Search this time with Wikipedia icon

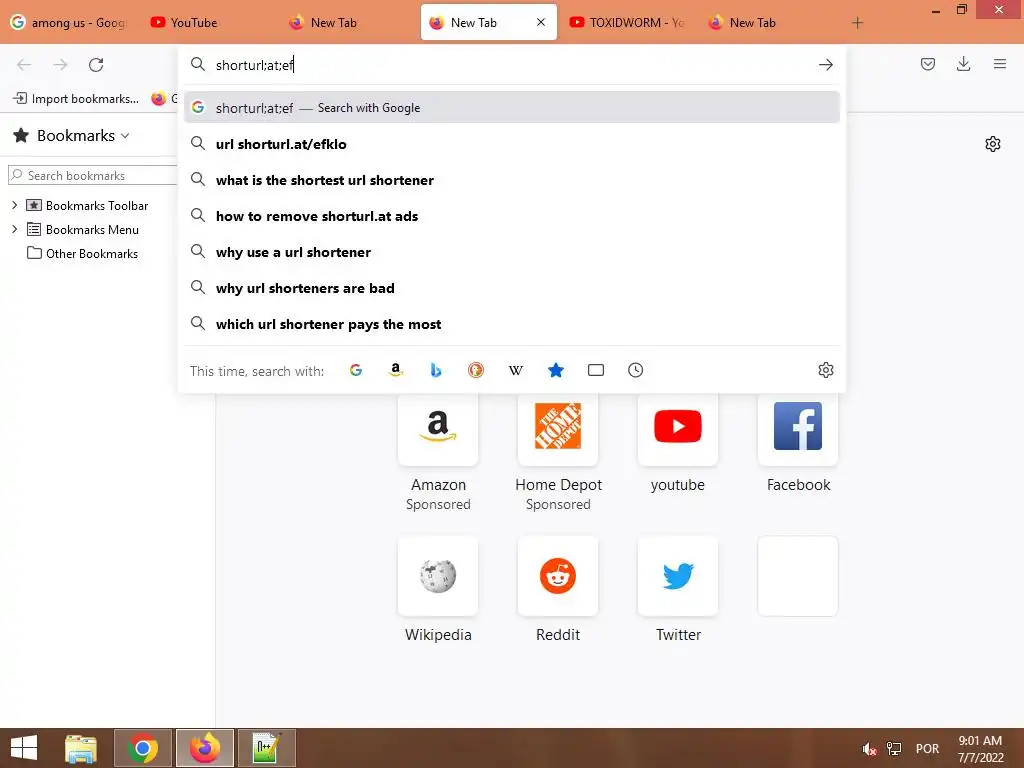(x=515, y=370)
